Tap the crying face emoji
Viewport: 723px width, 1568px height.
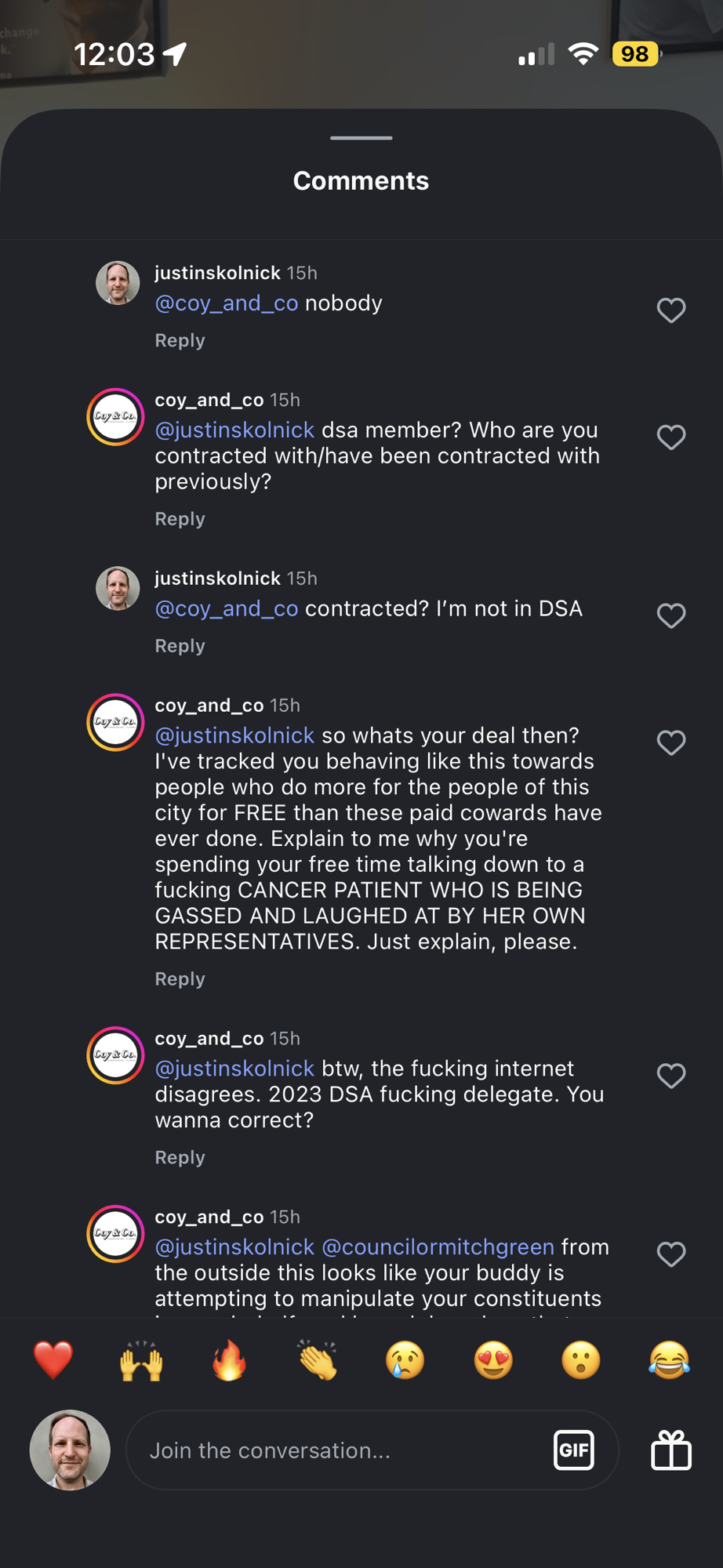pos(405,1359)
